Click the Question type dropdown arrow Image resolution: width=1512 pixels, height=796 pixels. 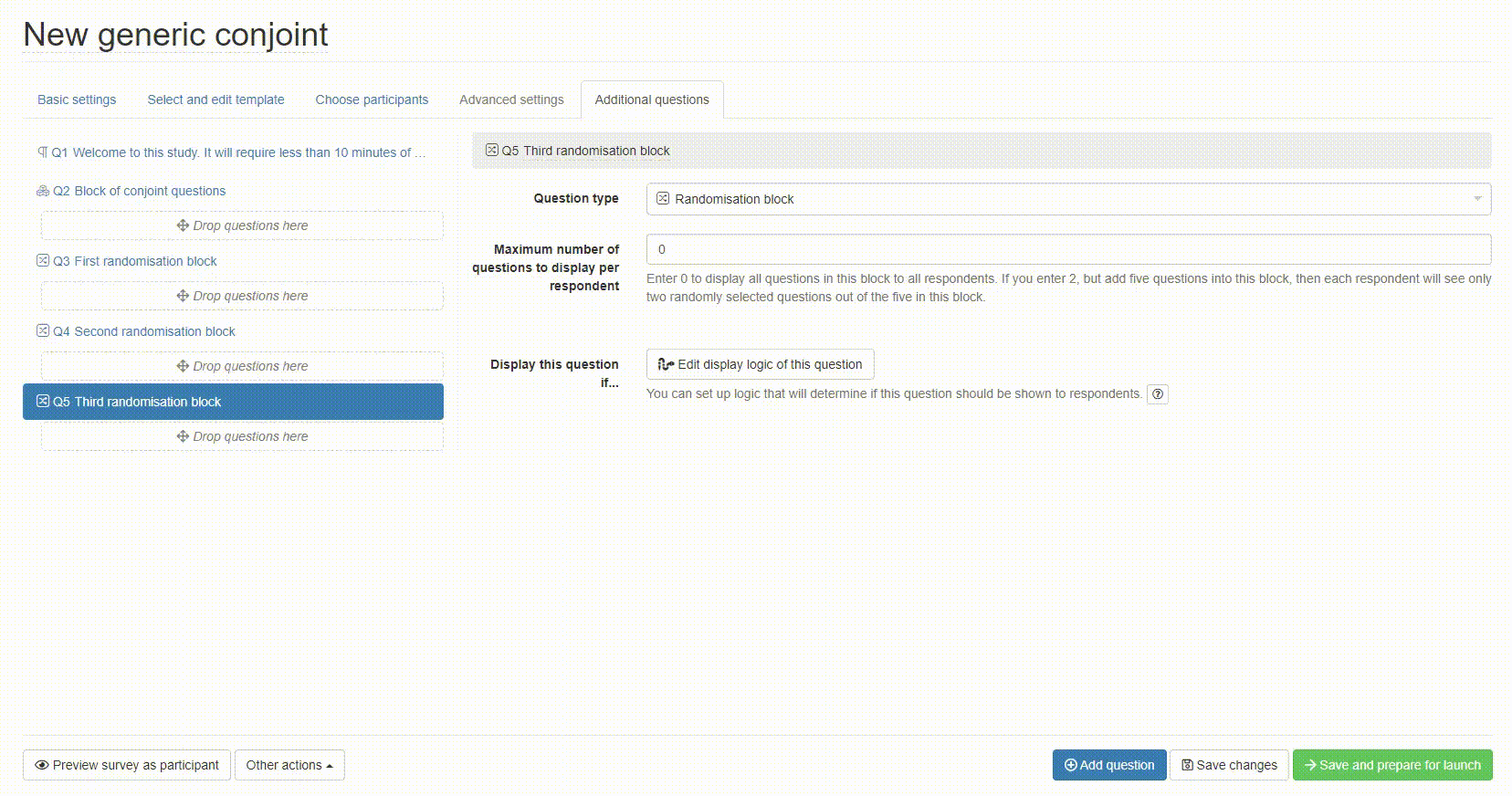click(x=1477, y=199)
